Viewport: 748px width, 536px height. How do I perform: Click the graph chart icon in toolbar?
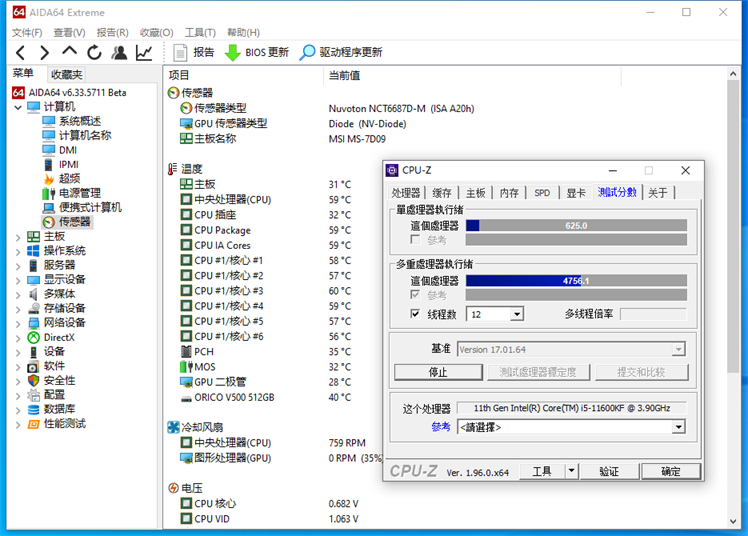(145, 52)
